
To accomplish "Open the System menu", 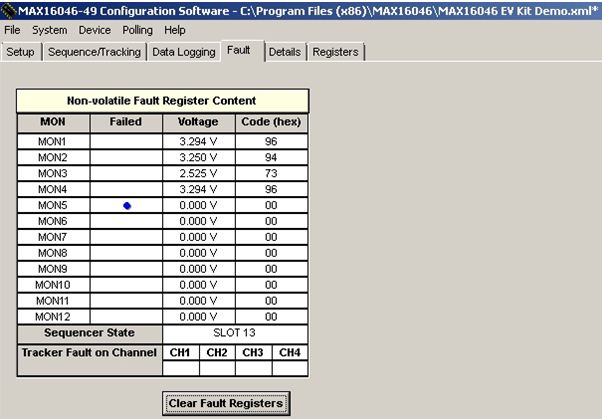I will click(50, 30).
